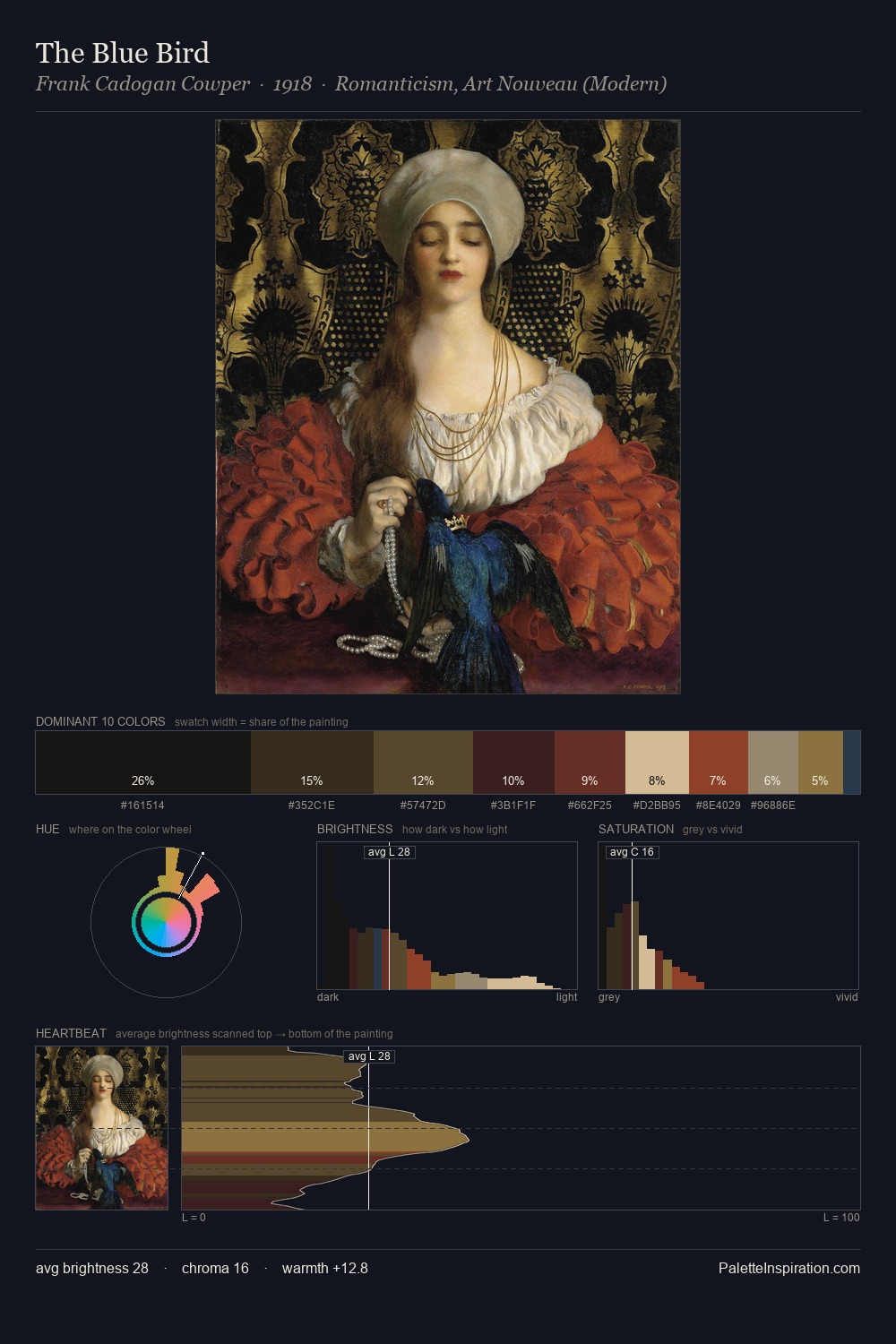The width and height of the screenshot is (896, 1344).
Task: Select the #D2BB95 beige swatch
Action: pos(657,762)
